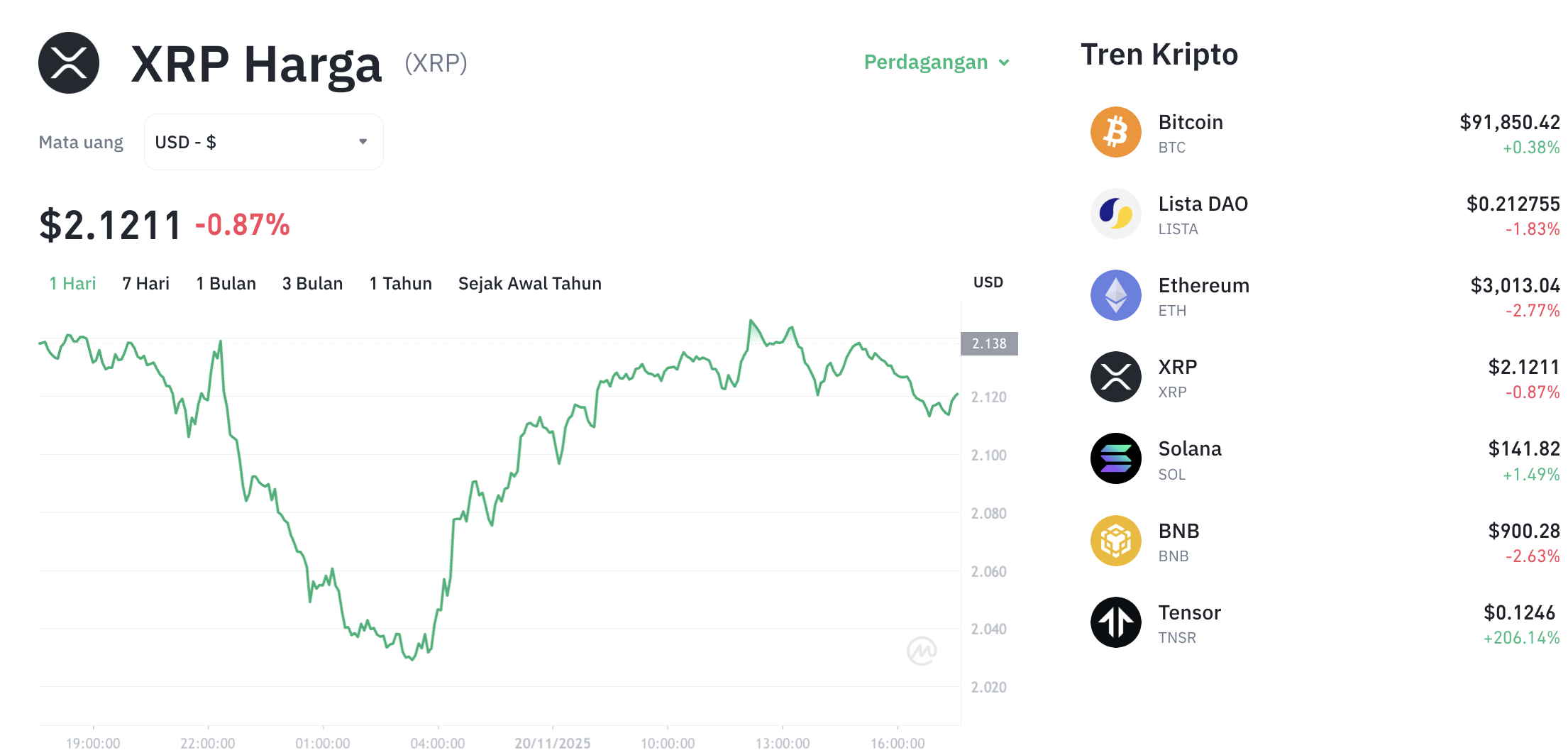Click the currency dropdown arrow
Viewport: 1568px width, 755px height.
coord(363,141)
